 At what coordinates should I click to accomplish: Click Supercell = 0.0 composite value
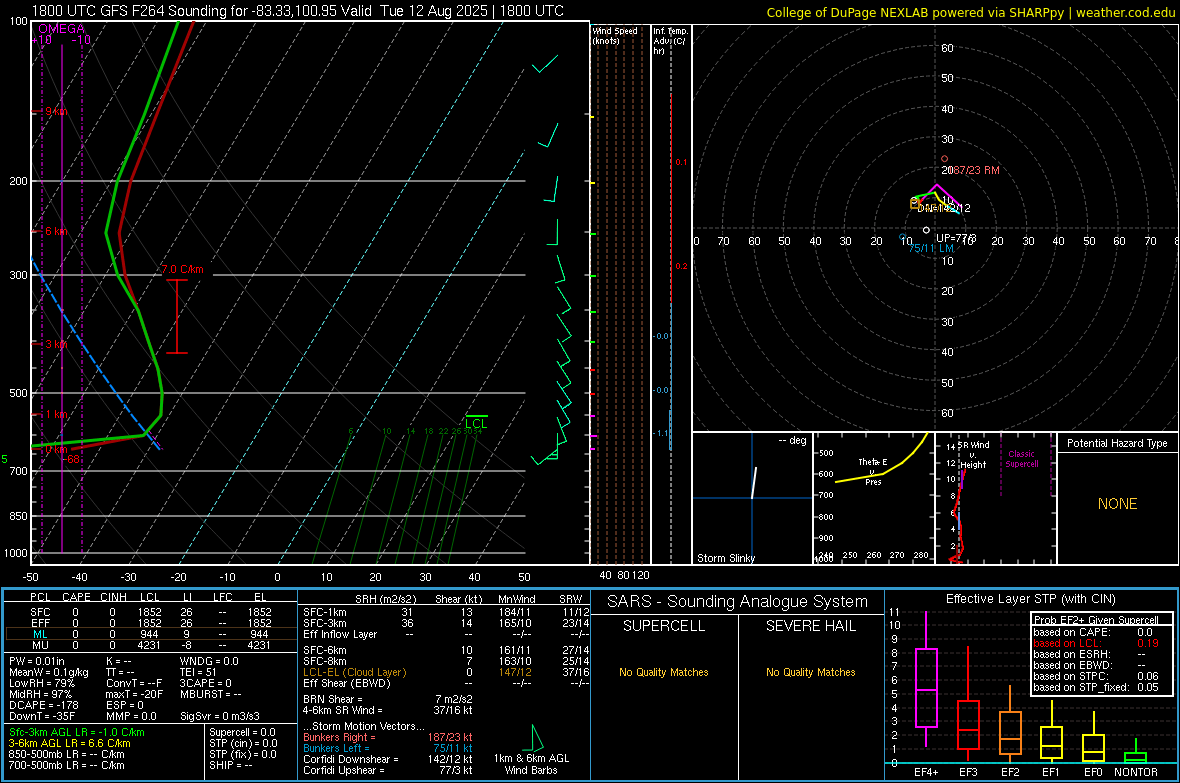point(242,732)
